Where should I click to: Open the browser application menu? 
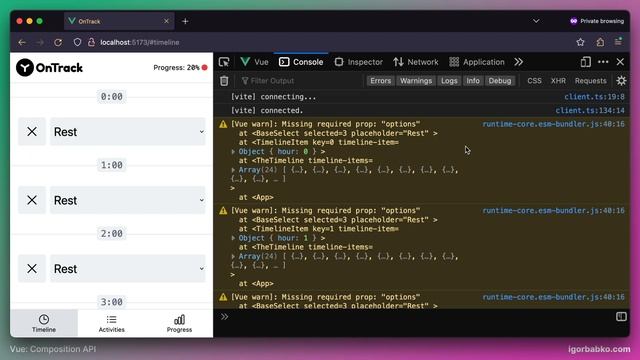[618, 42]
